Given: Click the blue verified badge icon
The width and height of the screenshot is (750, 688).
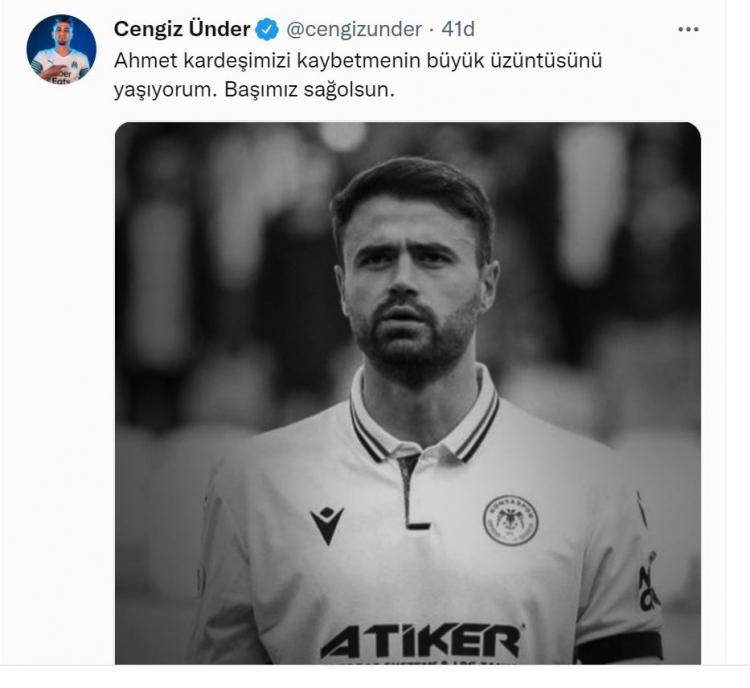Looking at the screenshot, I should click(x=267, y=29).
